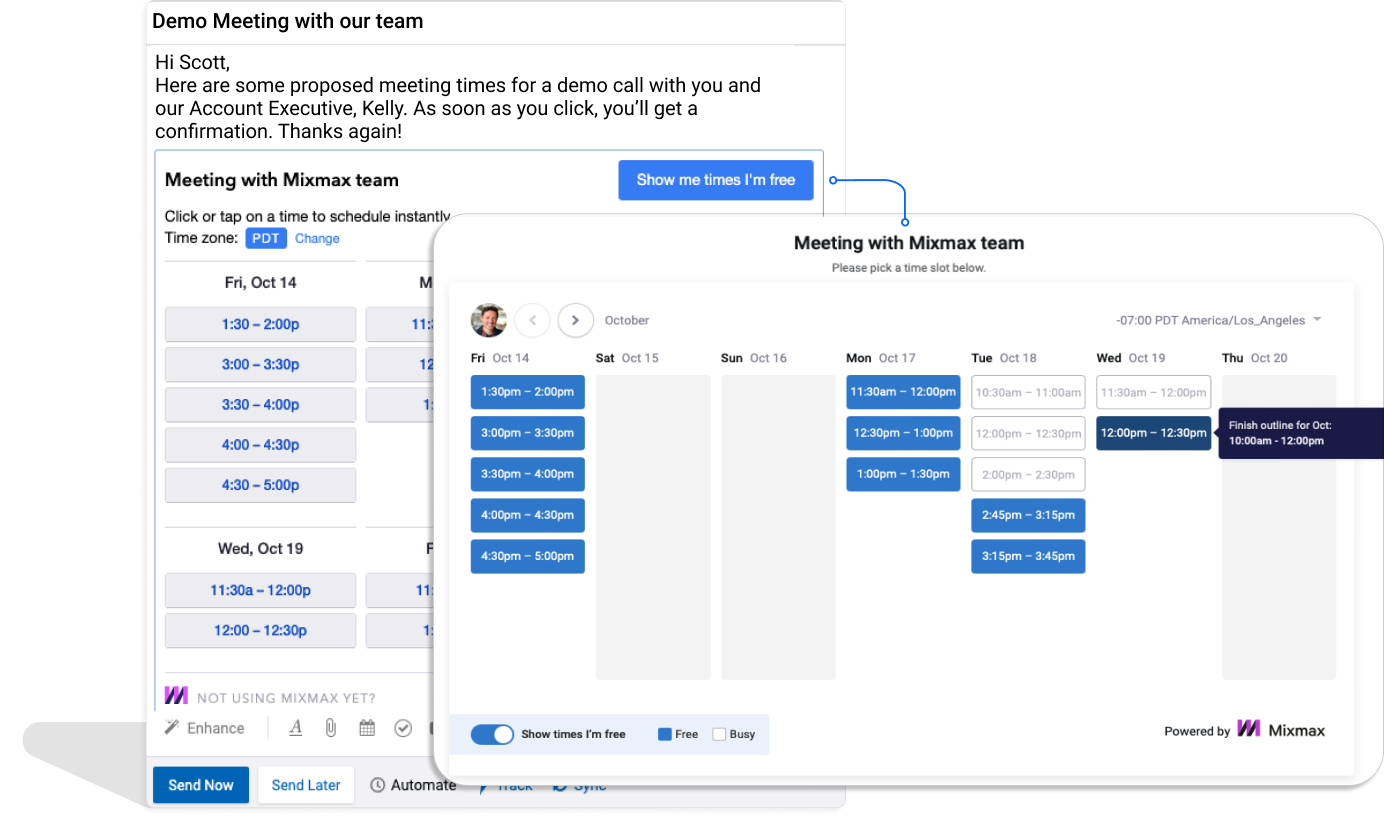Click the email's 'Wed, Oct 19' heading
Image resolution: width=1384 pixels, height=817 pixels.
coord(260,549)
